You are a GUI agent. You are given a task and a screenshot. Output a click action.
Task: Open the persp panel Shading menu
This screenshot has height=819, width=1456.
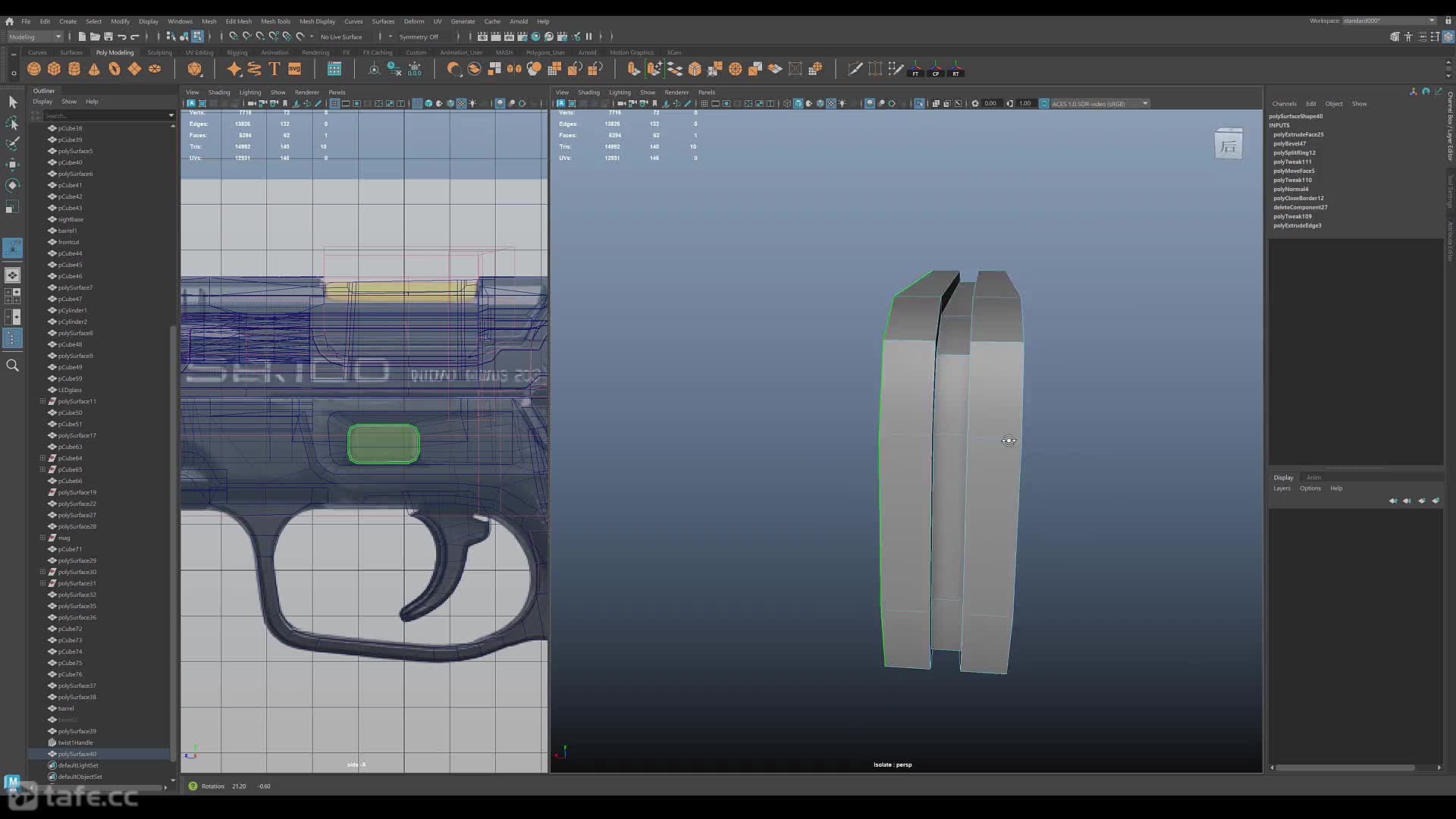pos(588,92)
